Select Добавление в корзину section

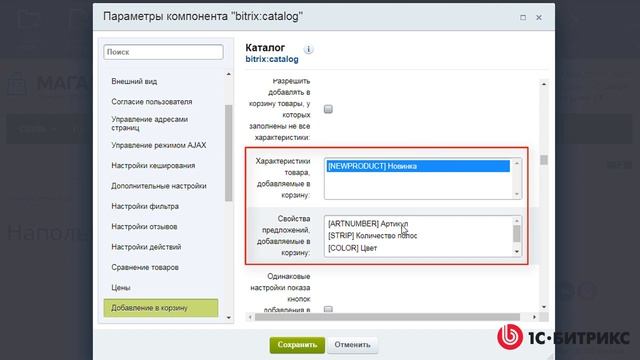pos(161,308)
